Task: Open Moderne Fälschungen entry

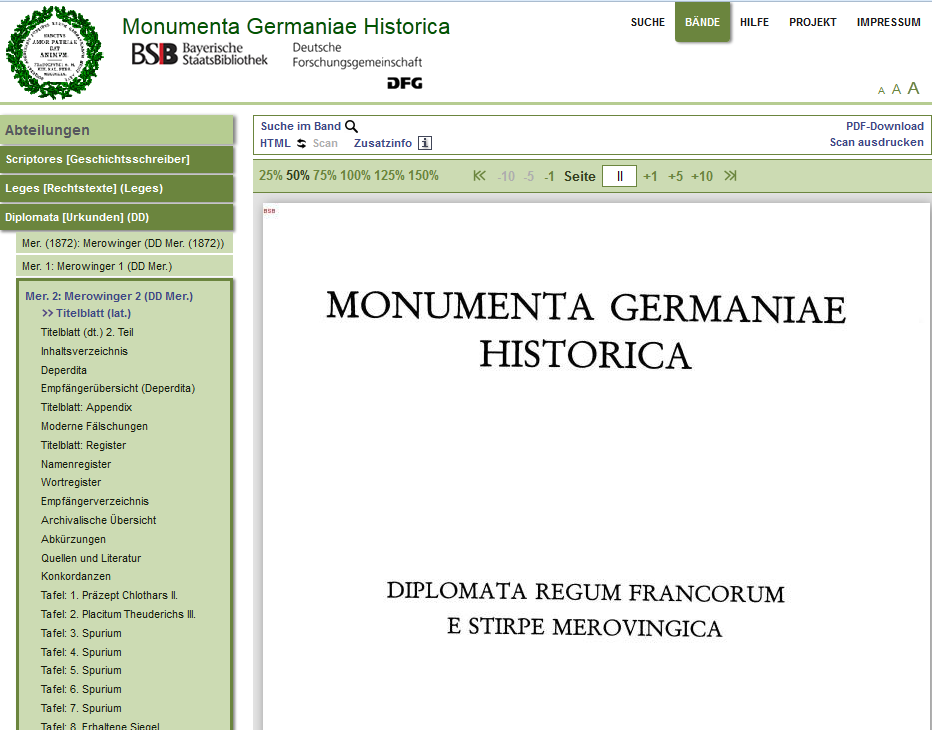Action: tap(95, 426)
